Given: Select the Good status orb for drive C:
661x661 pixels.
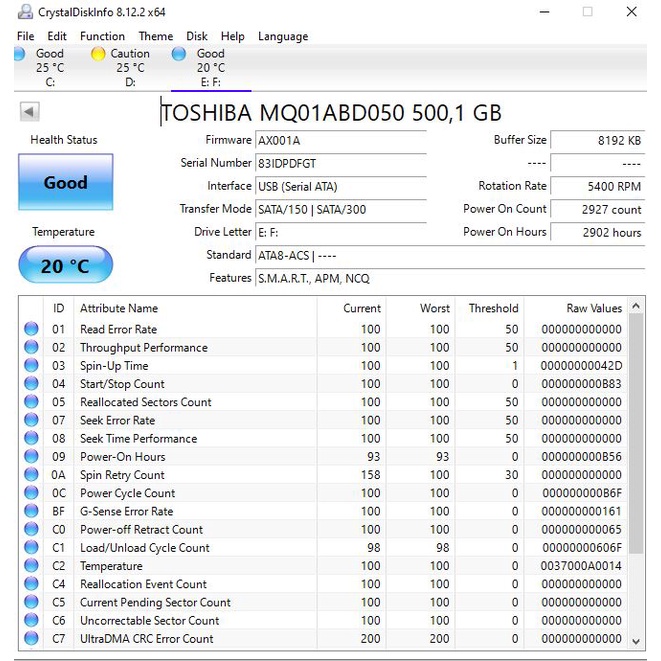Looking at the screenshot, I should click(20, 54).
